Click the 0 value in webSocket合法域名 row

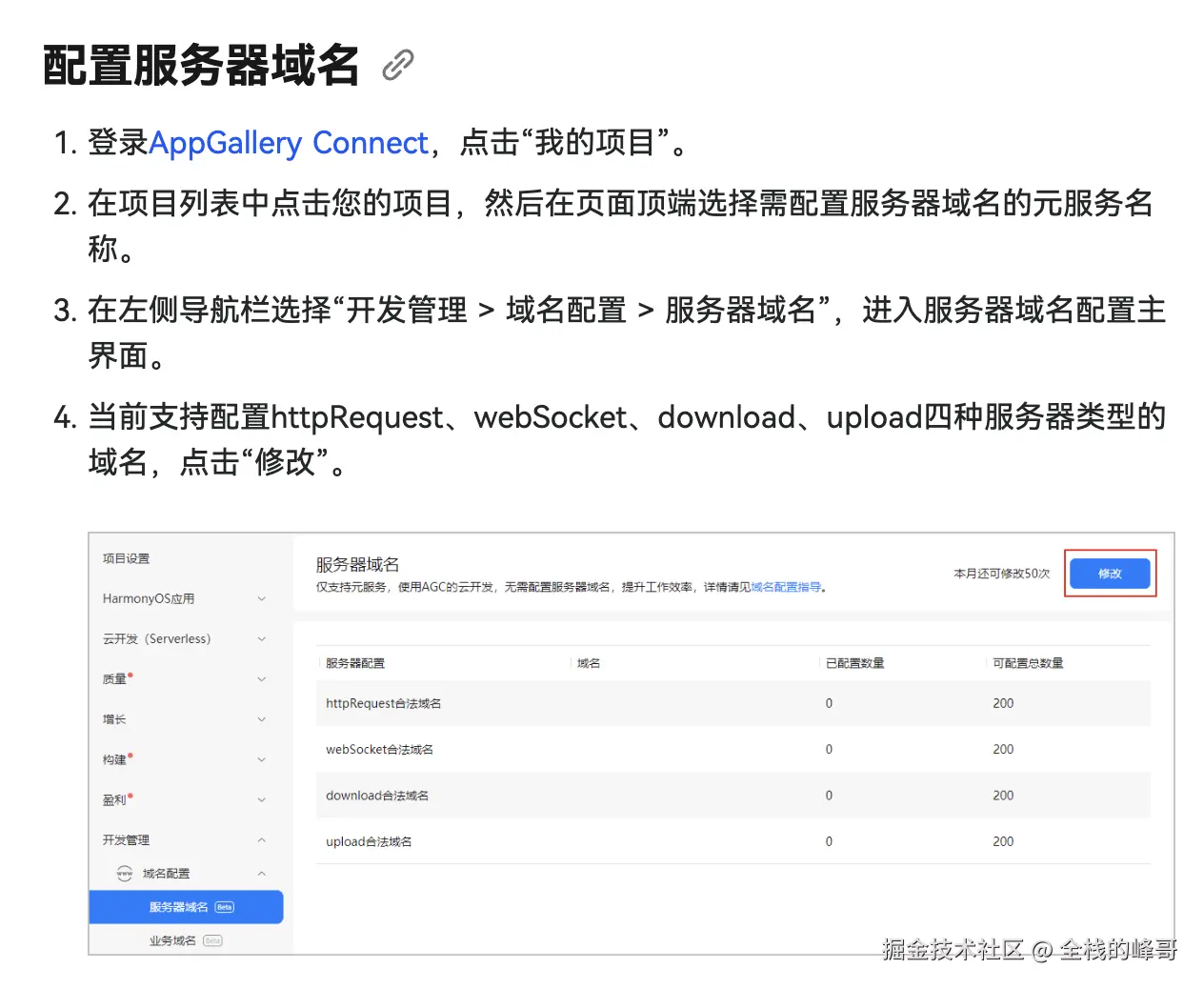coord(829,749)
